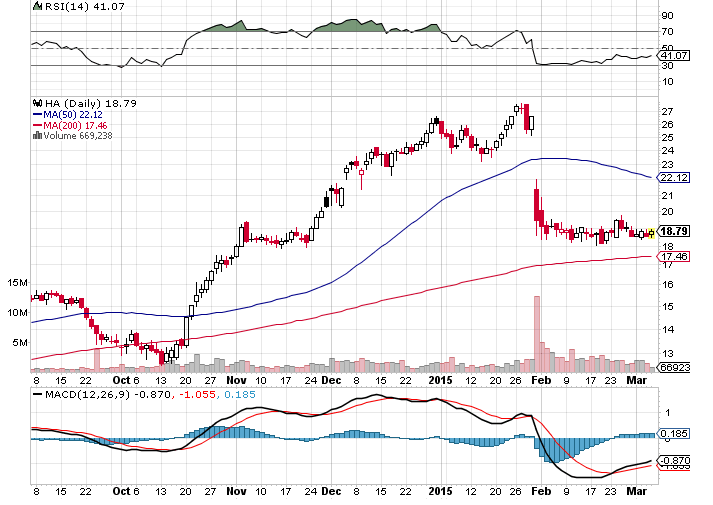The image size is (713, 505).
Task: Click the 13 price axis label
Action: click(668, 353)
